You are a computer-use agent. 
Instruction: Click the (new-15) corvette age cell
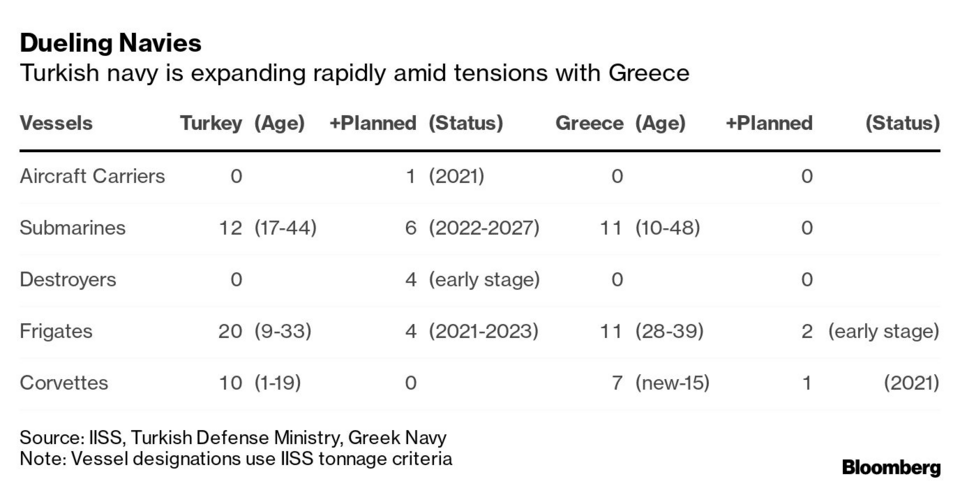point(672,382)
